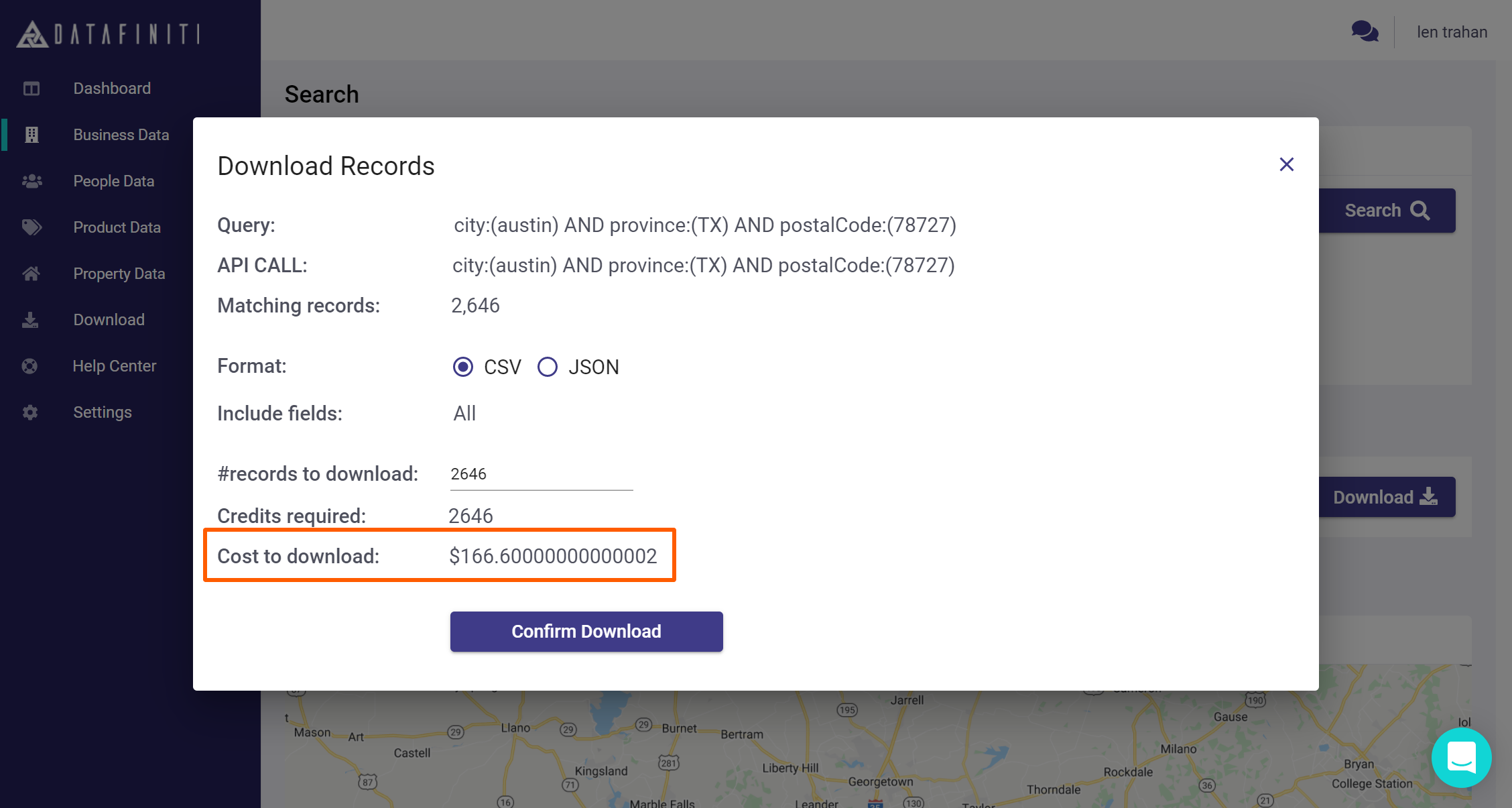Click the Property Data house icon
1512x808 pixels.
tap(31, 274)
